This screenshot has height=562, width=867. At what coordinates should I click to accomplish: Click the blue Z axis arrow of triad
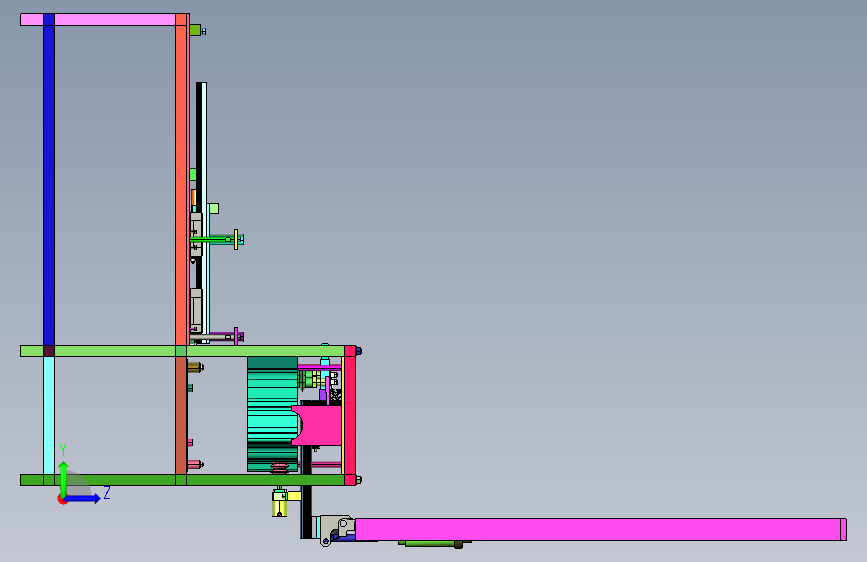(x=83, y=498)
